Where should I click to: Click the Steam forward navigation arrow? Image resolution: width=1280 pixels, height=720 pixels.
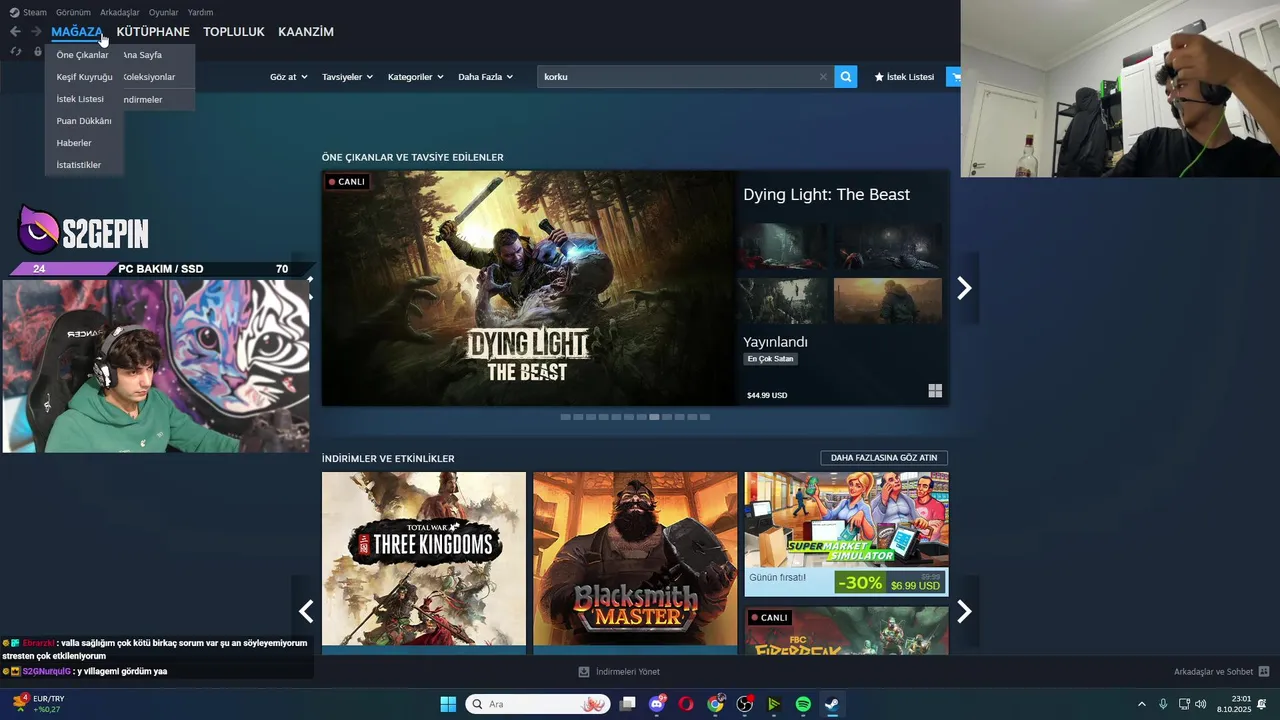point(36,32)
